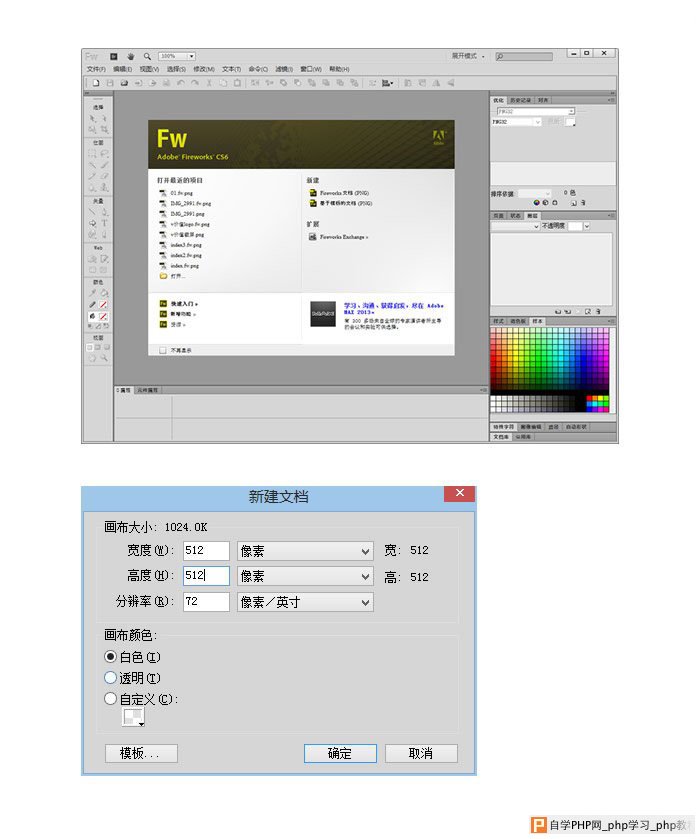Open the Help (H) menu

click(x=339, y=69)
